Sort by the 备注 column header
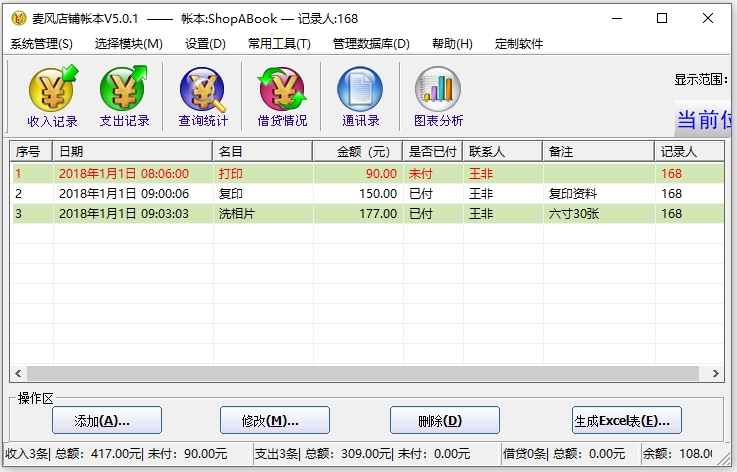 (599, 151)
